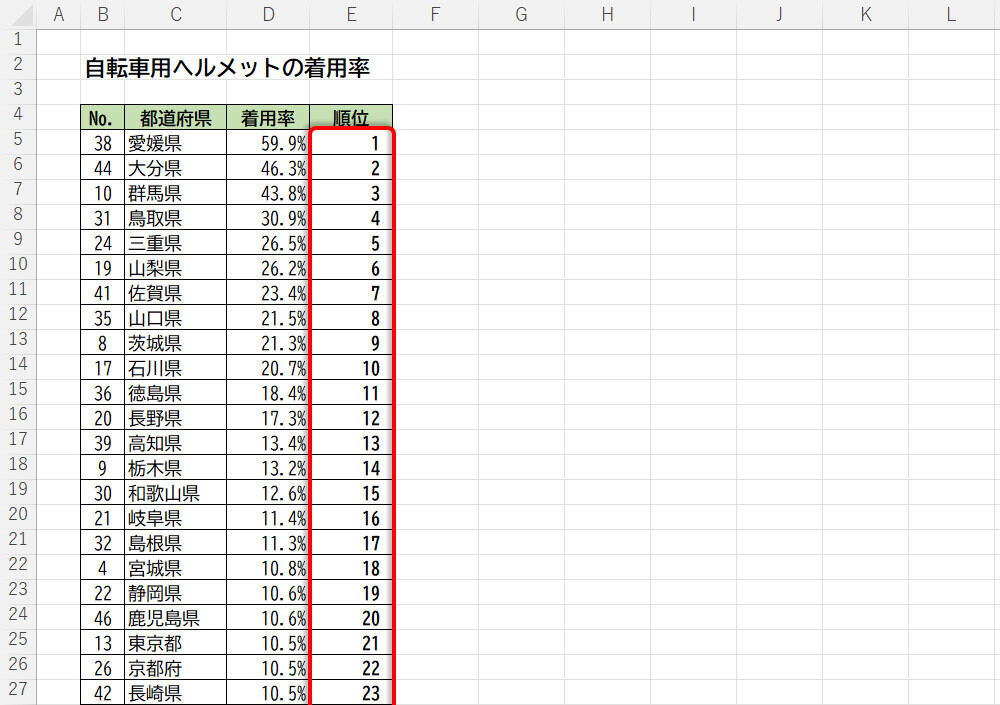The height and width of the screenshot is (705, 1000).
Task: Click column L header
Action: [x=950, y=14]
